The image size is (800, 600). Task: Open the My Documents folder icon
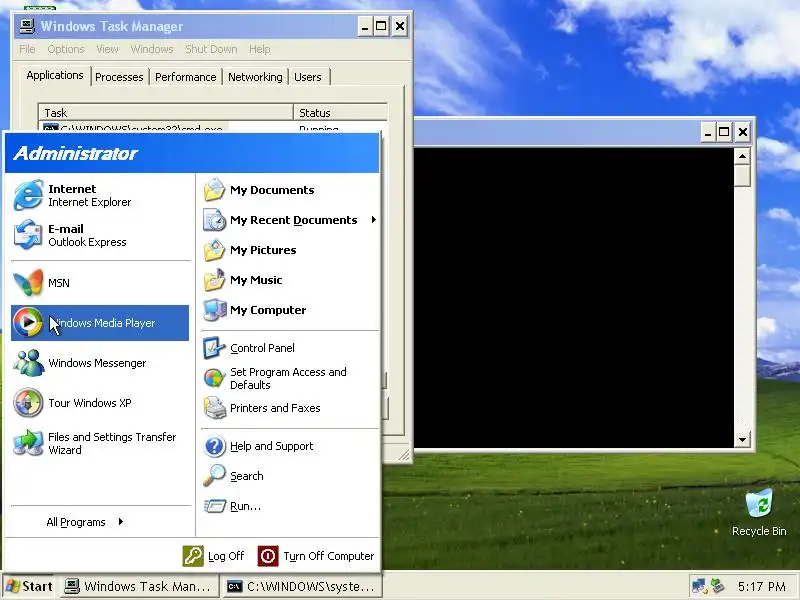[x=214, y=190]
